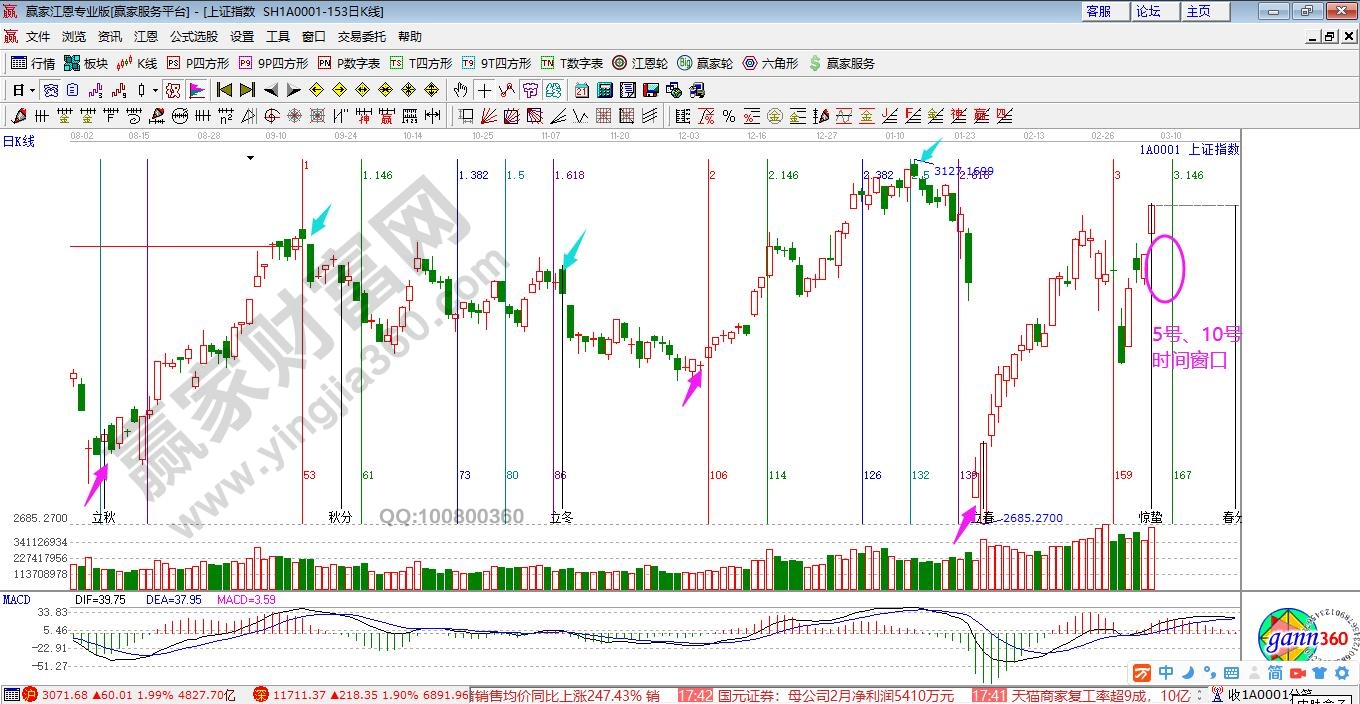1360x704 pixels.
Task: Toggle the highlighted flag chart button
Action: pos(196,90)
